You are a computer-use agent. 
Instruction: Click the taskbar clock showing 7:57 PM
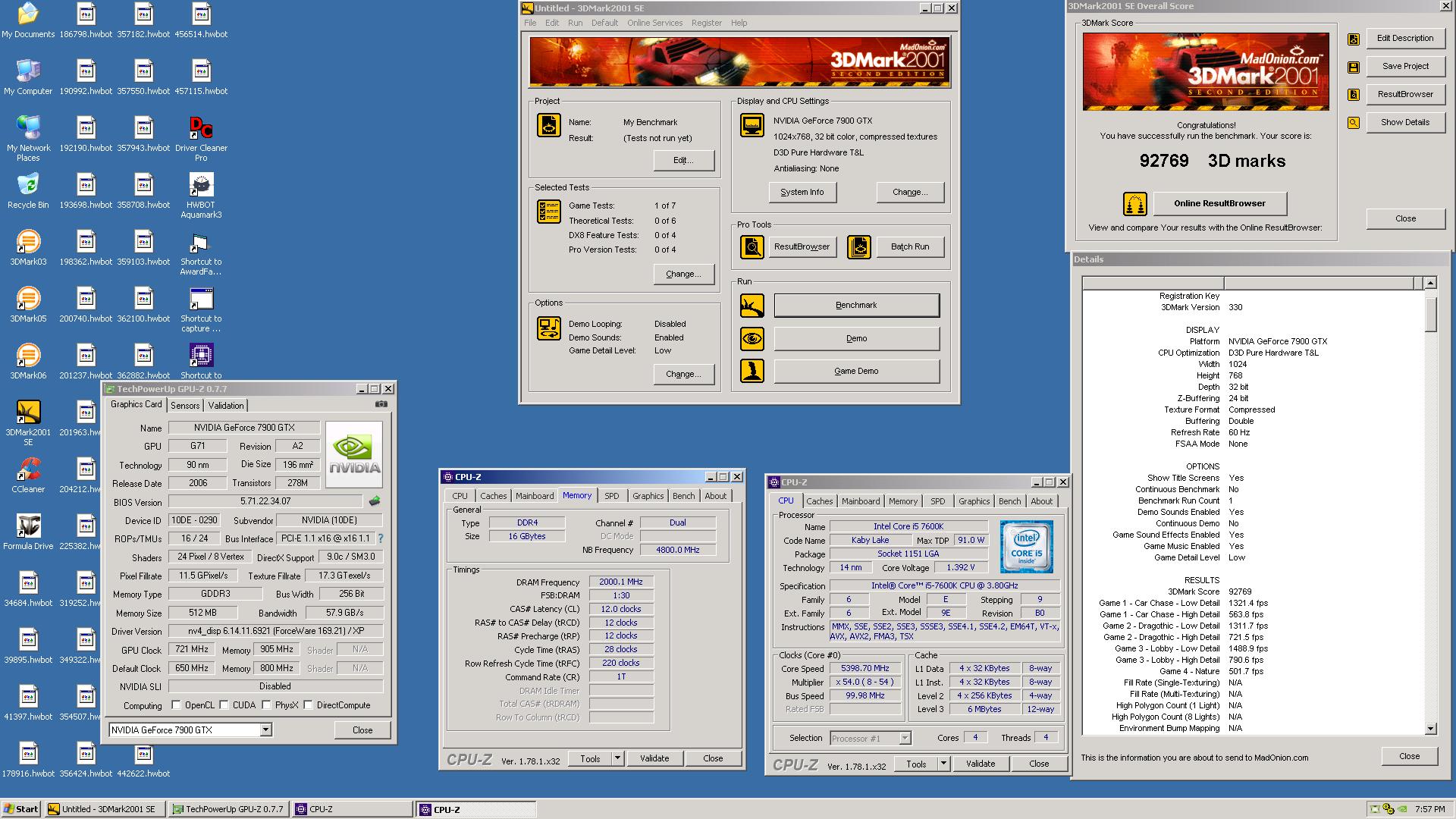coord(1429,809)
